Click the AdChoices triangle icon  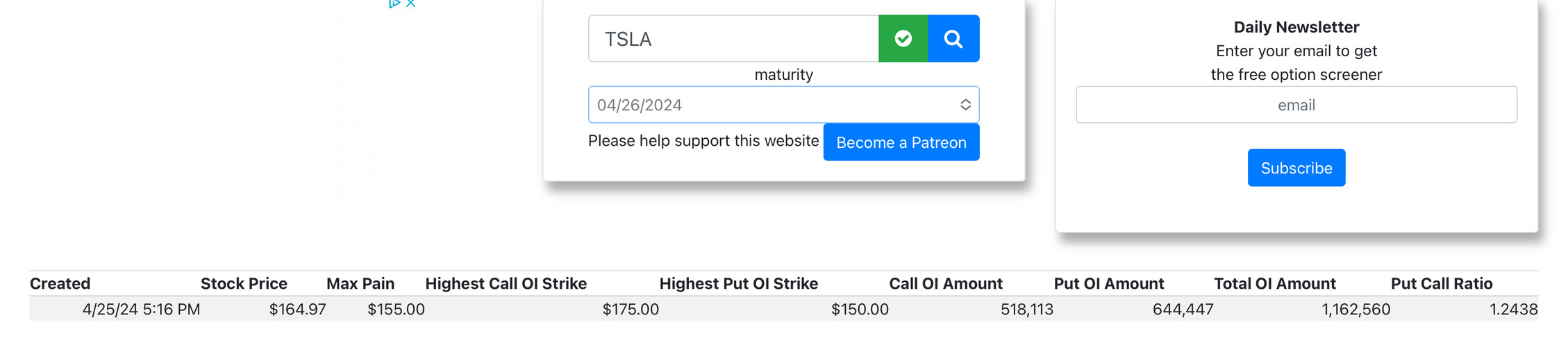pyautogui.click(x=394, y=3)
